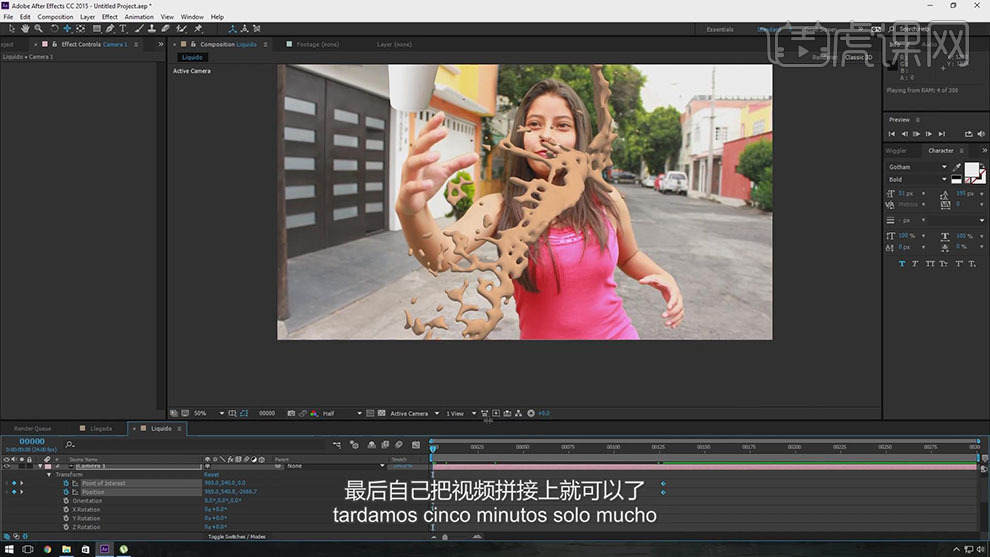Screen dimensions: 990x557
Task: Select the Horizontal Type tool
Action: pyautogui.click(x=123, y=28)
